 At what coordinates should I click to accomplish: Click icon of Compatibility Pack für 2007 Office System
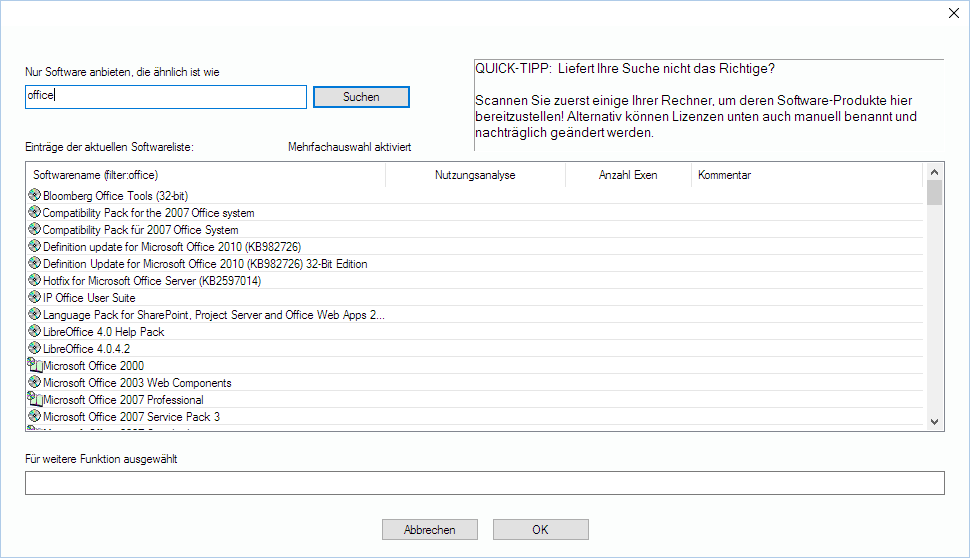[x=35, y=229]
